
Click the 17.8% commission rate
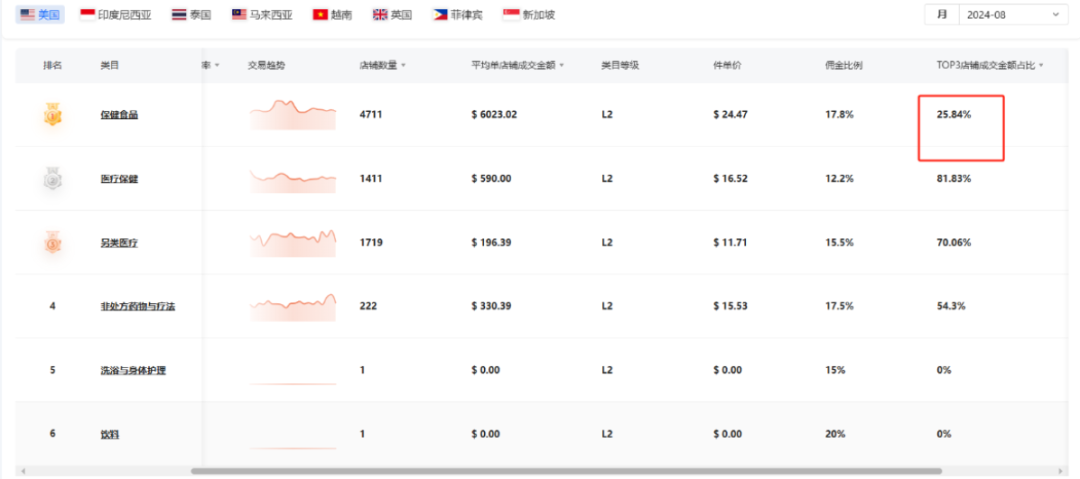[x=839, y=115]
